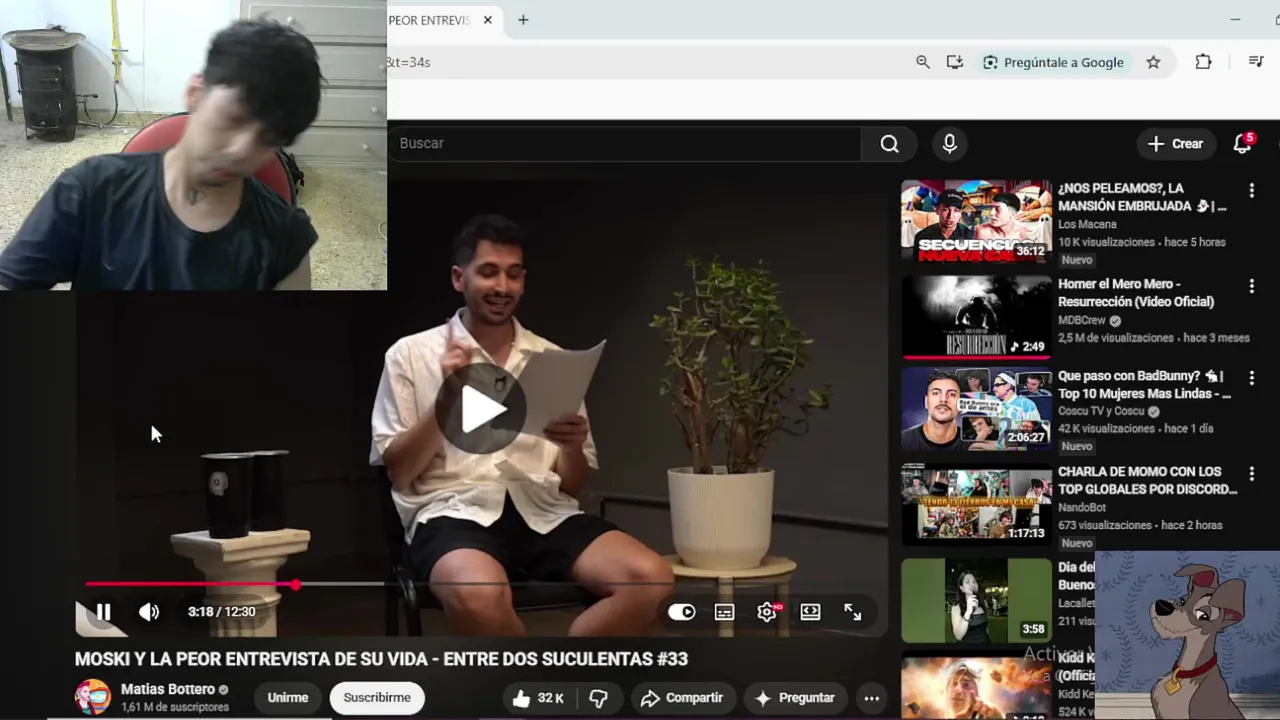Open options menu for CHARLA DE MOMO video
The image size is (1280, 720).
click(x=1251, y=473)
